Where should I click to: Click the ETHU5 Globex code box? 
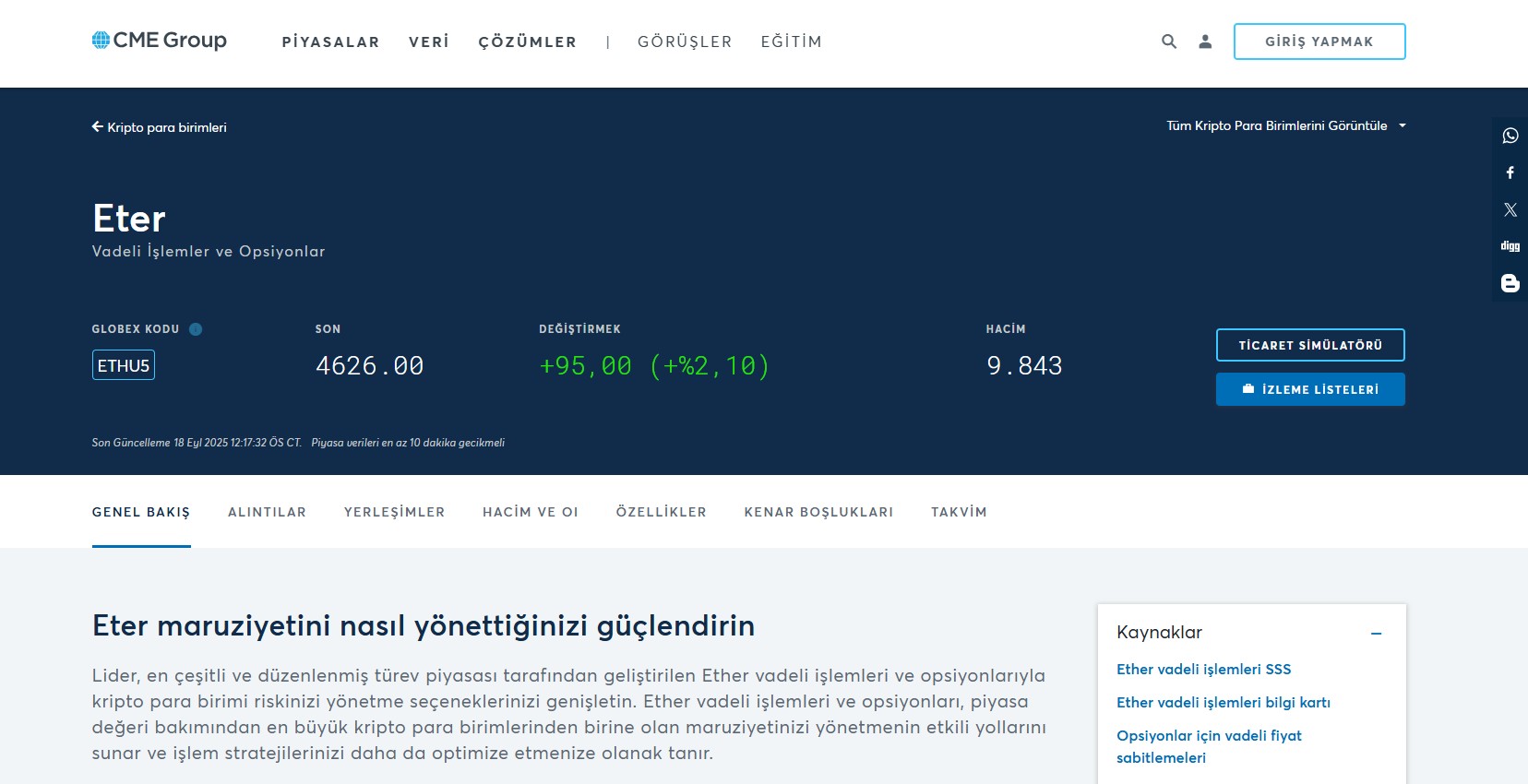124,365
